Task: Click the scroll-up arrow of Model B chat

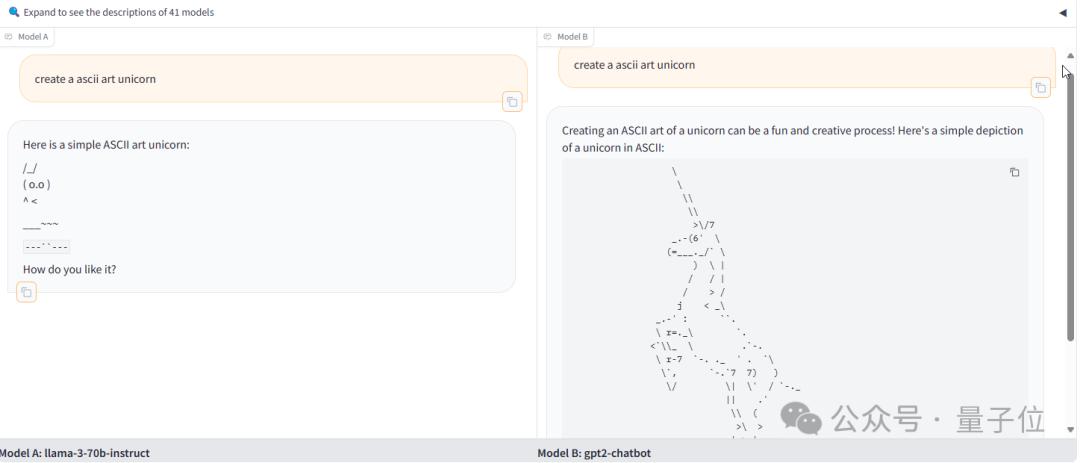Action: [x=1071, y=56]
